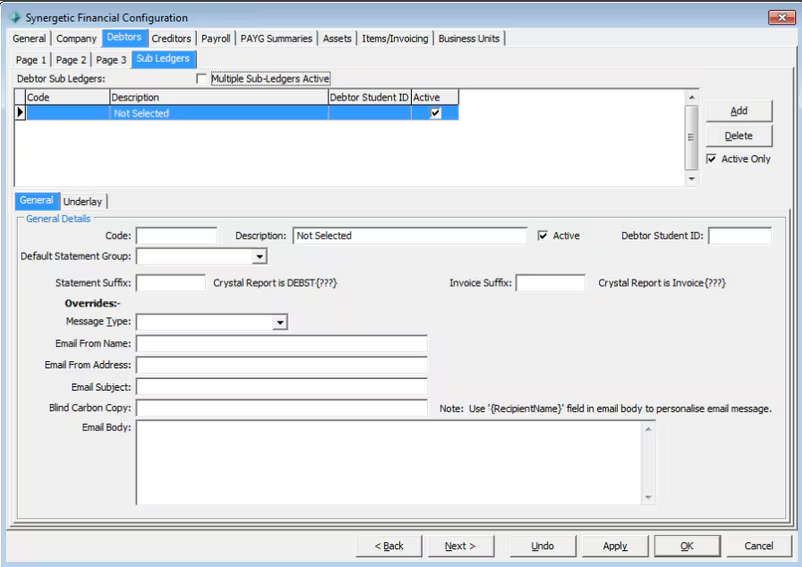Click the Email Subject field
Image resolution: width=802 pixels, height=567 pixels.
281,387
